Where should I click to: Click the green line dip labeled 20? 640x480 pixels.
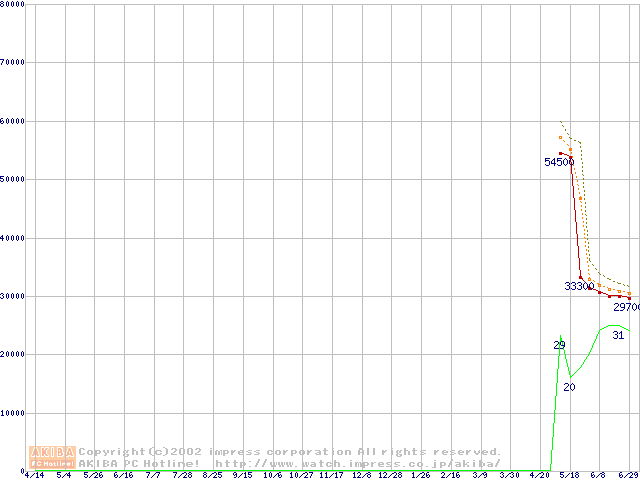[569, 387]
